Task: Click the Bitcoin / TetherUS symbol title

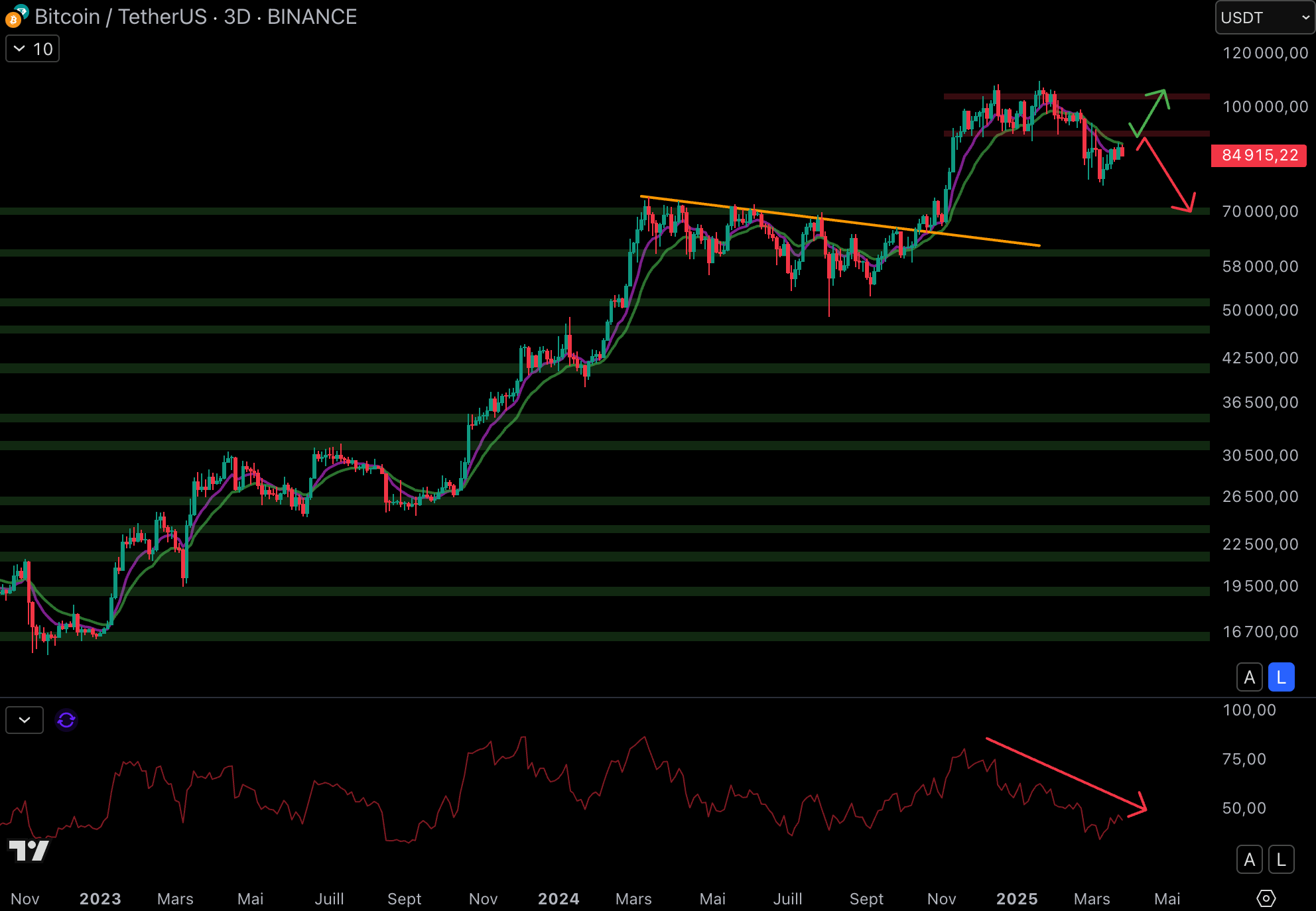Action: (121, 17)
